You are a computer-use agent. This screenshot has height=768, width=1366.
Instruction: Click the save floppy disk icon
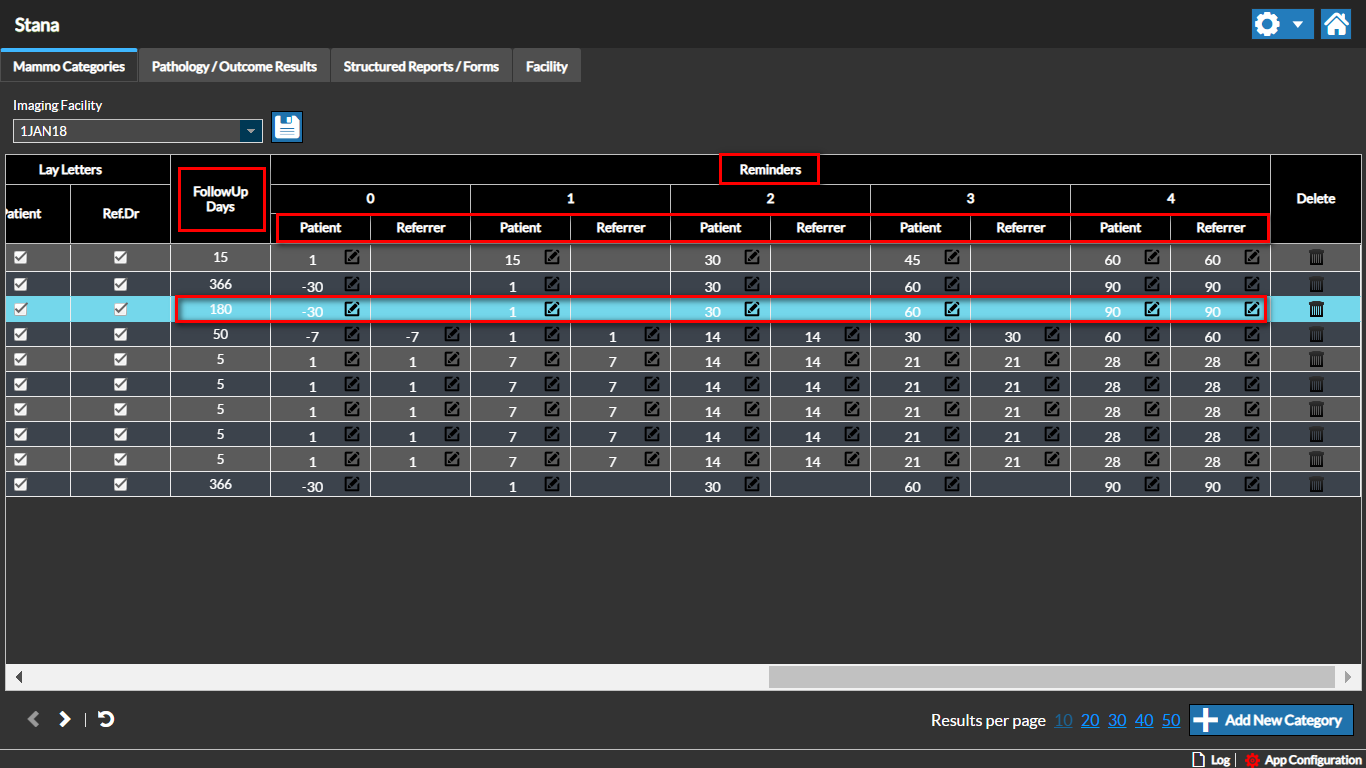(287, 127)
